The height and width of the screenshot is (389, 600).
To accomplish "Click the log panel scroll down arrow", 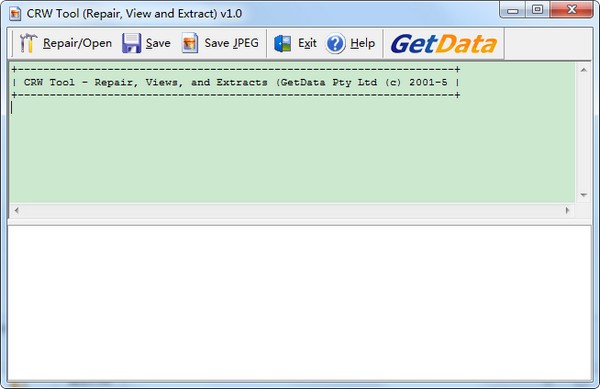I will click(x=584, y=195).
